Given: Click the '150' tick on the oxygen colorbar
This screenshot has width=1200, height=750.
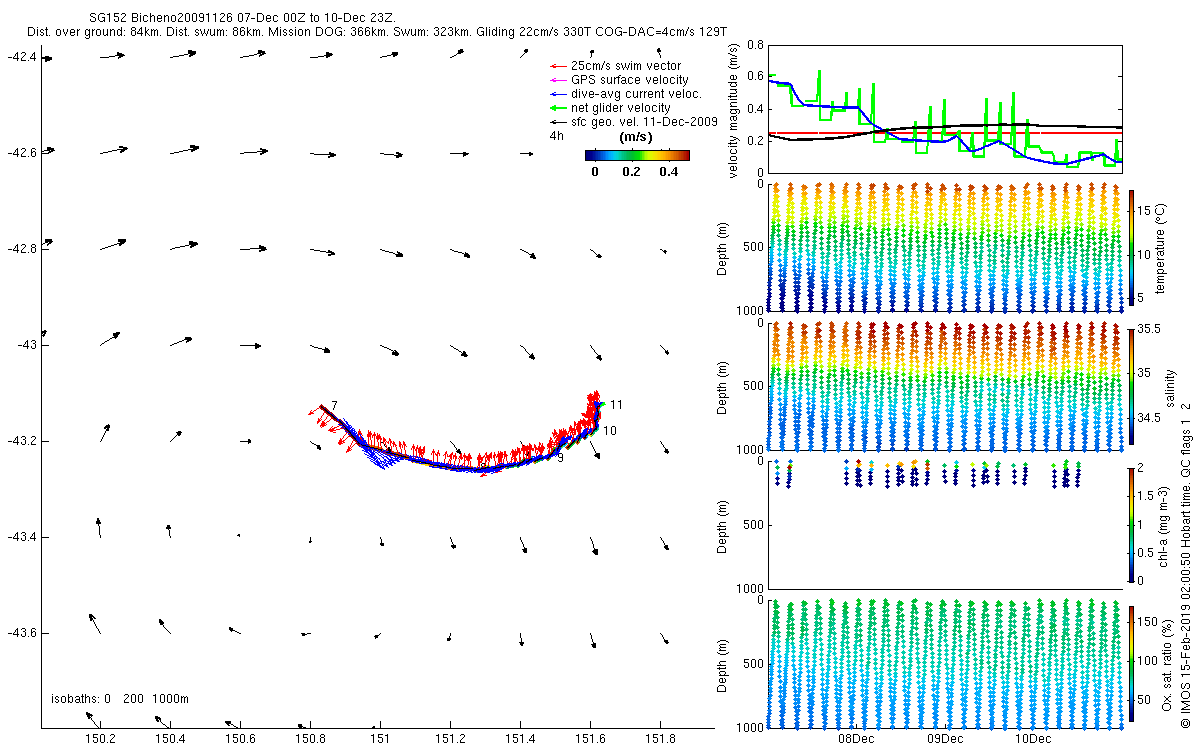Looking at the screenshot, I should 1148,621.
